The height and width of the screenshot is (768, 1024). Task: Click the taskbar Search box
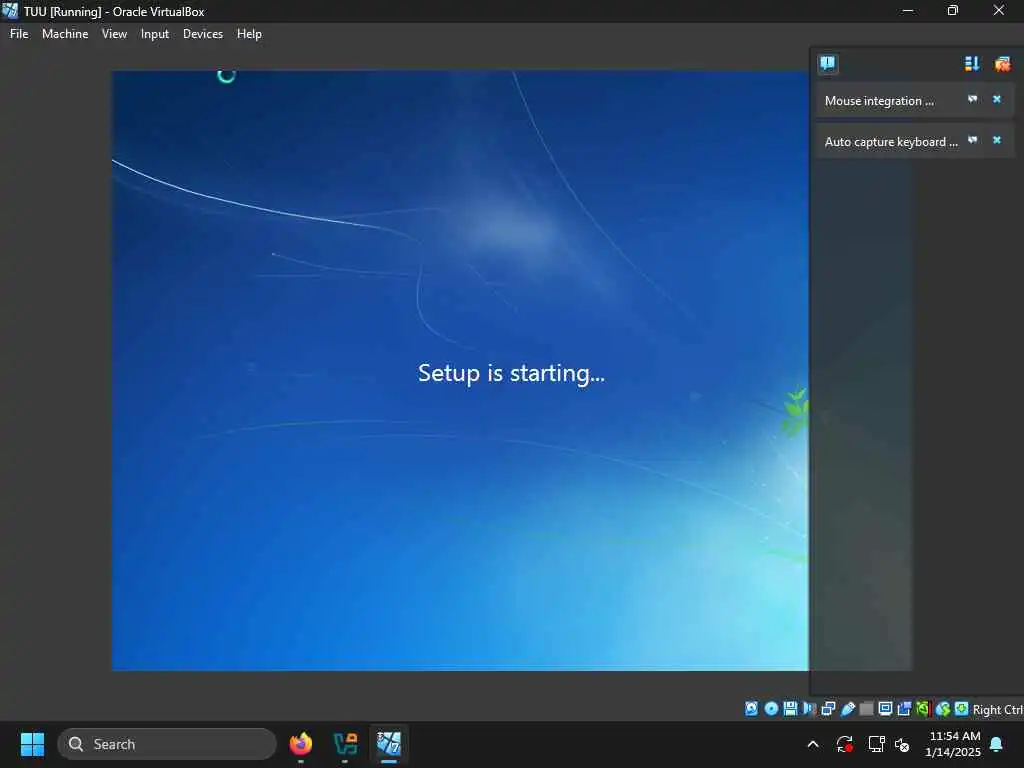tap(167, 744)
